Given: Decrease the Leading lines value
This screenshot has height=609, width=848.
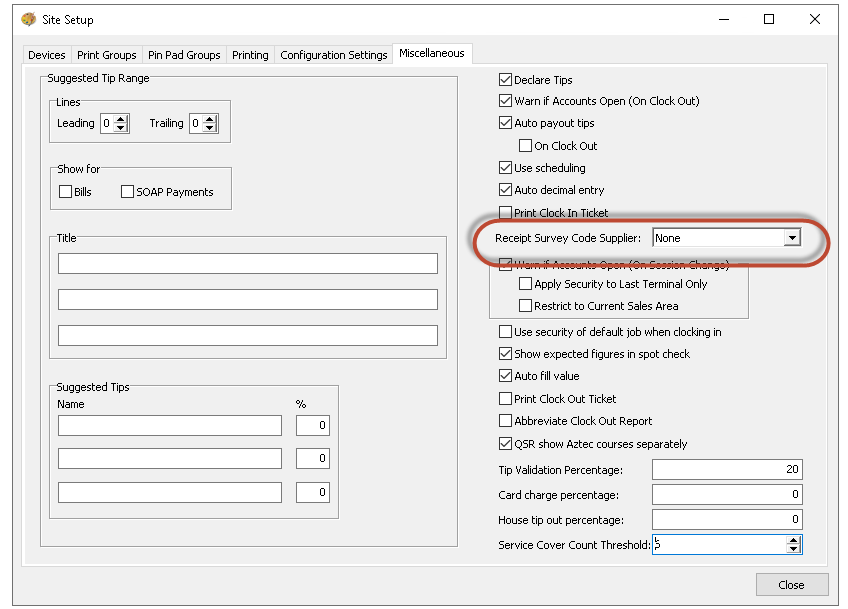Looking at the screenshot, I should (121, 128).
